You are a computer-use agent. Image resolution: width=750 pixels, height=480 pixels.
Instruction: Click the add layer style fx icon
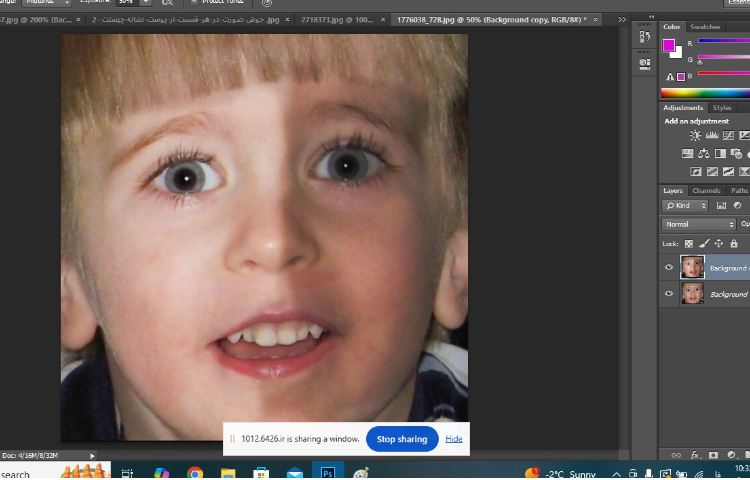coord(695,455)
